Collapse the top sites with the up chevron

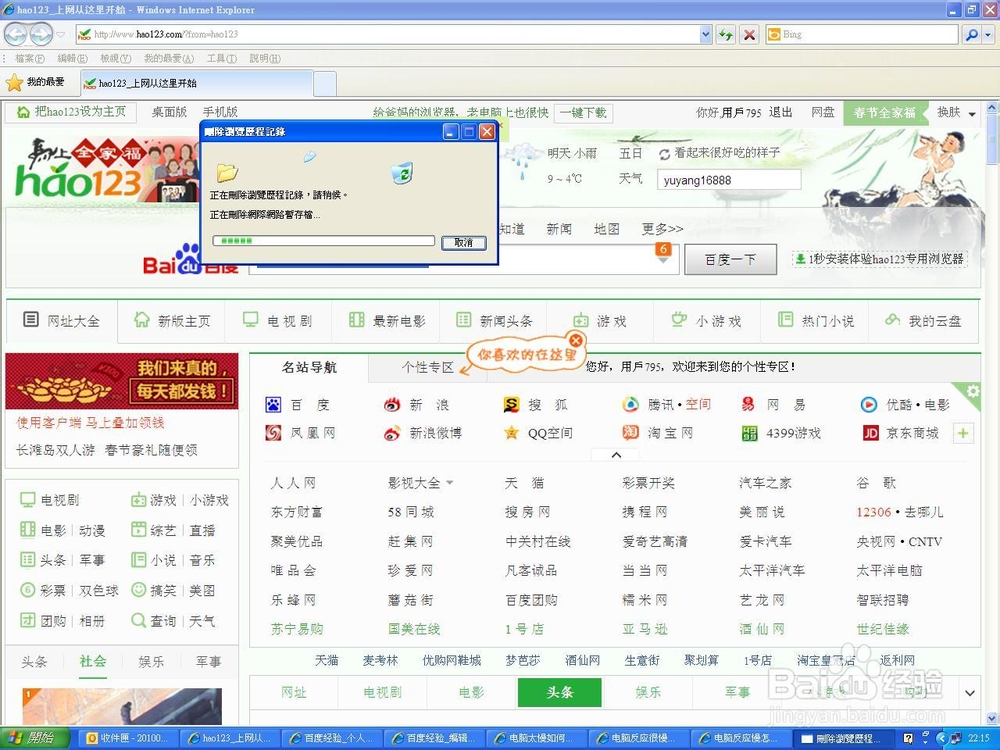click(x=616, y=455)
